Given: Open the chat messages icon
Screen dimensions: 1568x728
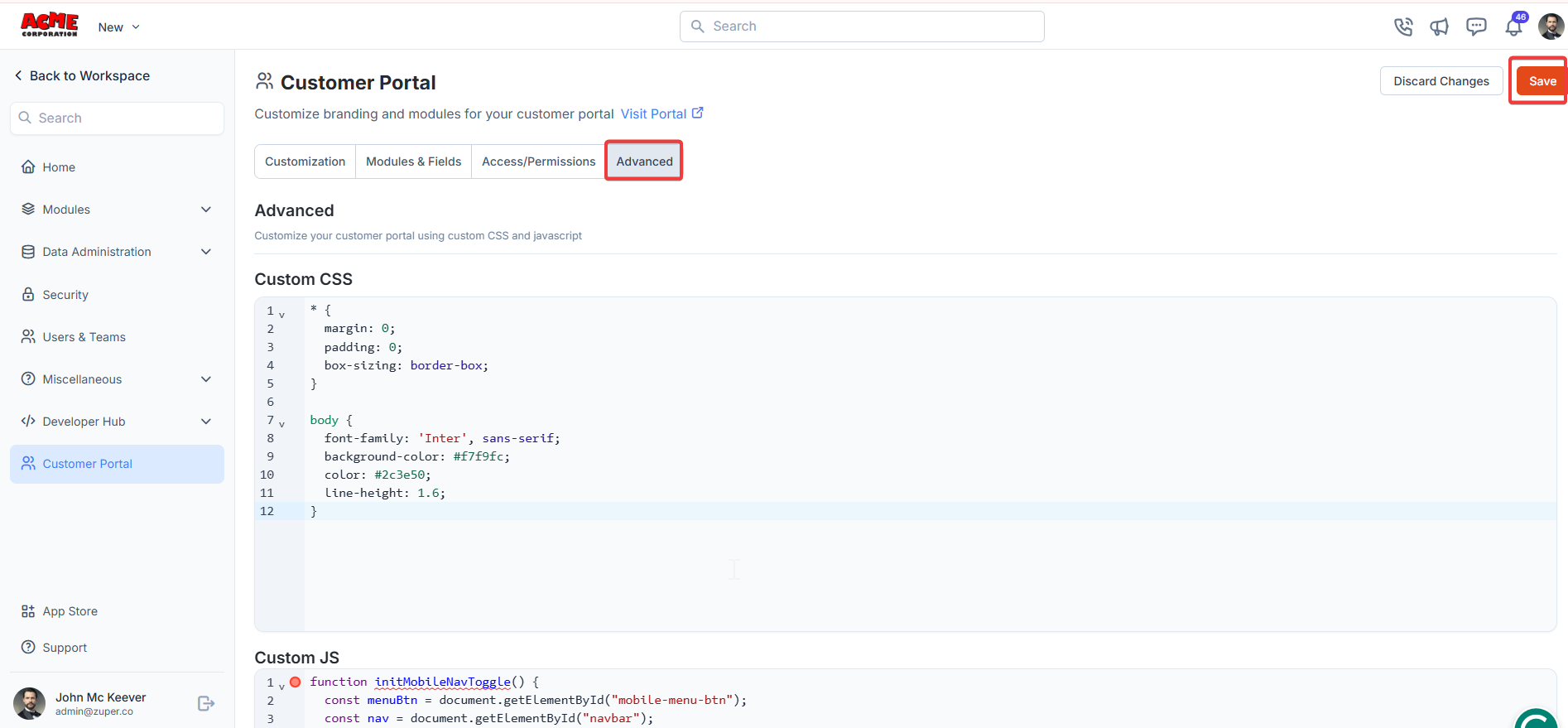Looking at the screenshot, I should coord(1476,27).
